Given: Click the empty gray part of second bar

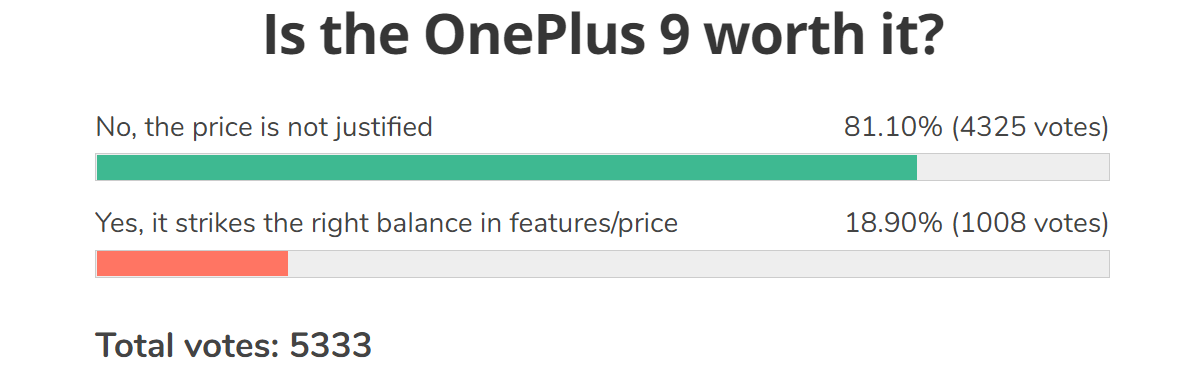Looking at the screenshot, I should coord(698,263).
